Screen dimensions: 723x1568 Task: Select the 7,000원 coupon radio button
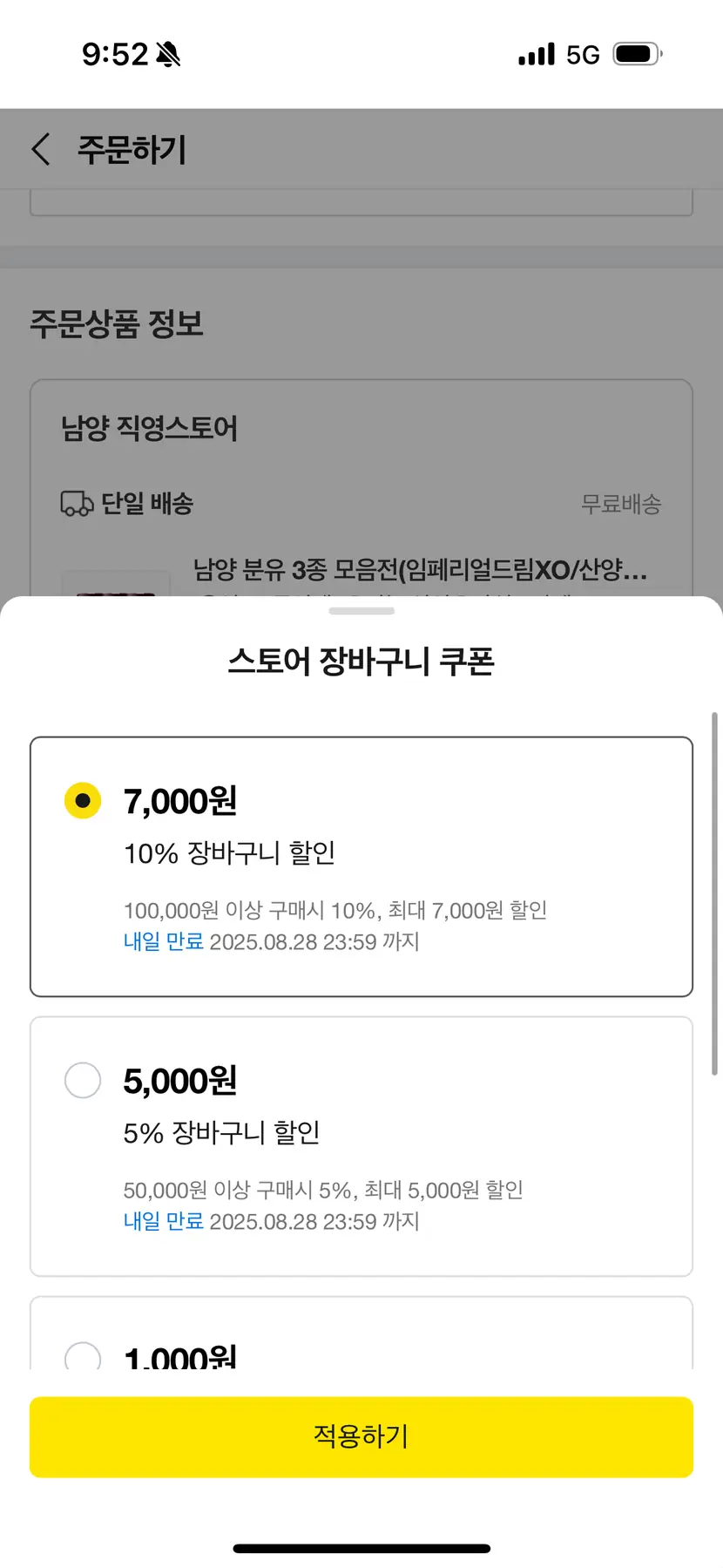pos(83,800)
